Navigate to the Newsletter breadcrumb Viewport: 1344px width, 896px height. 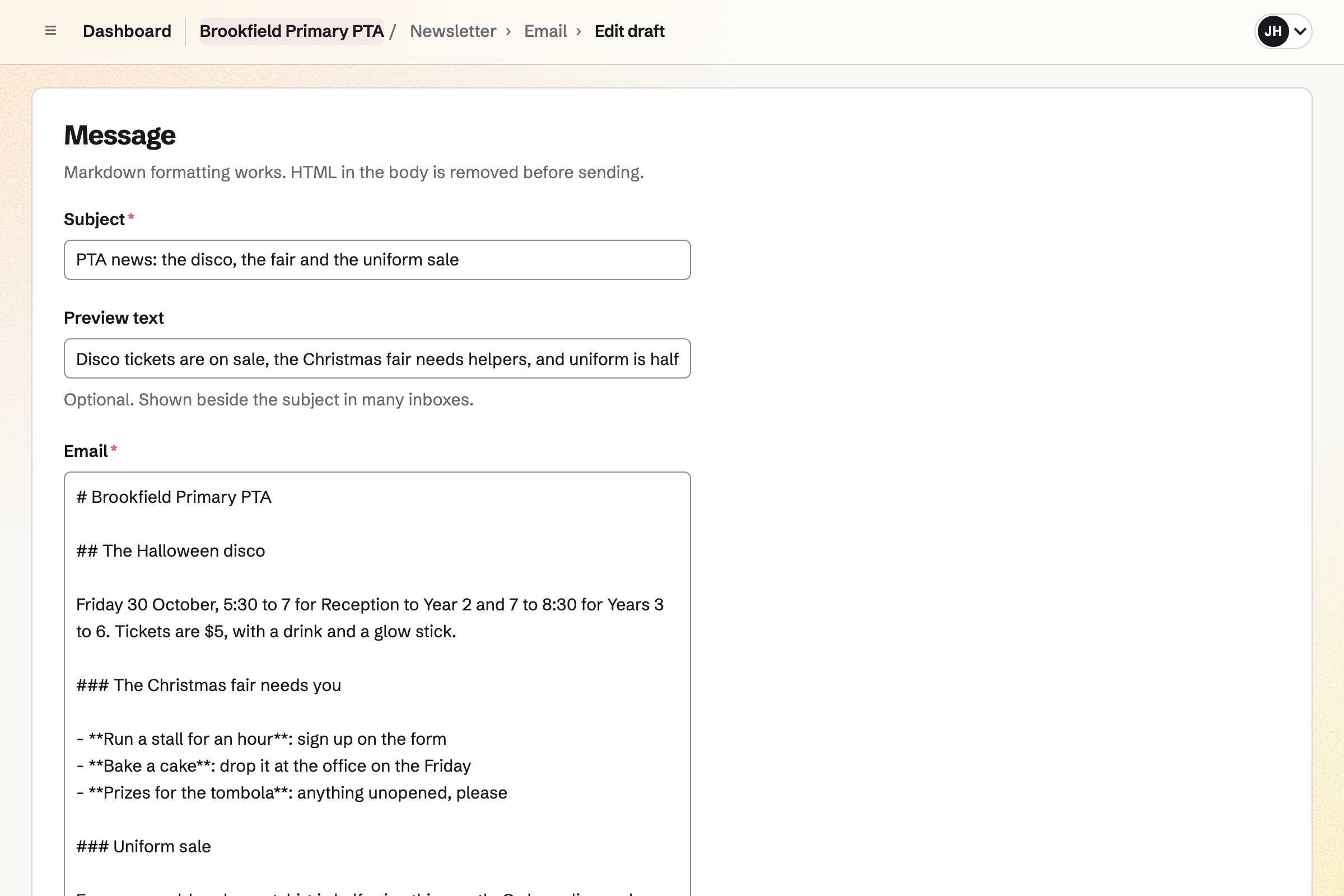(x=452, y=31)
